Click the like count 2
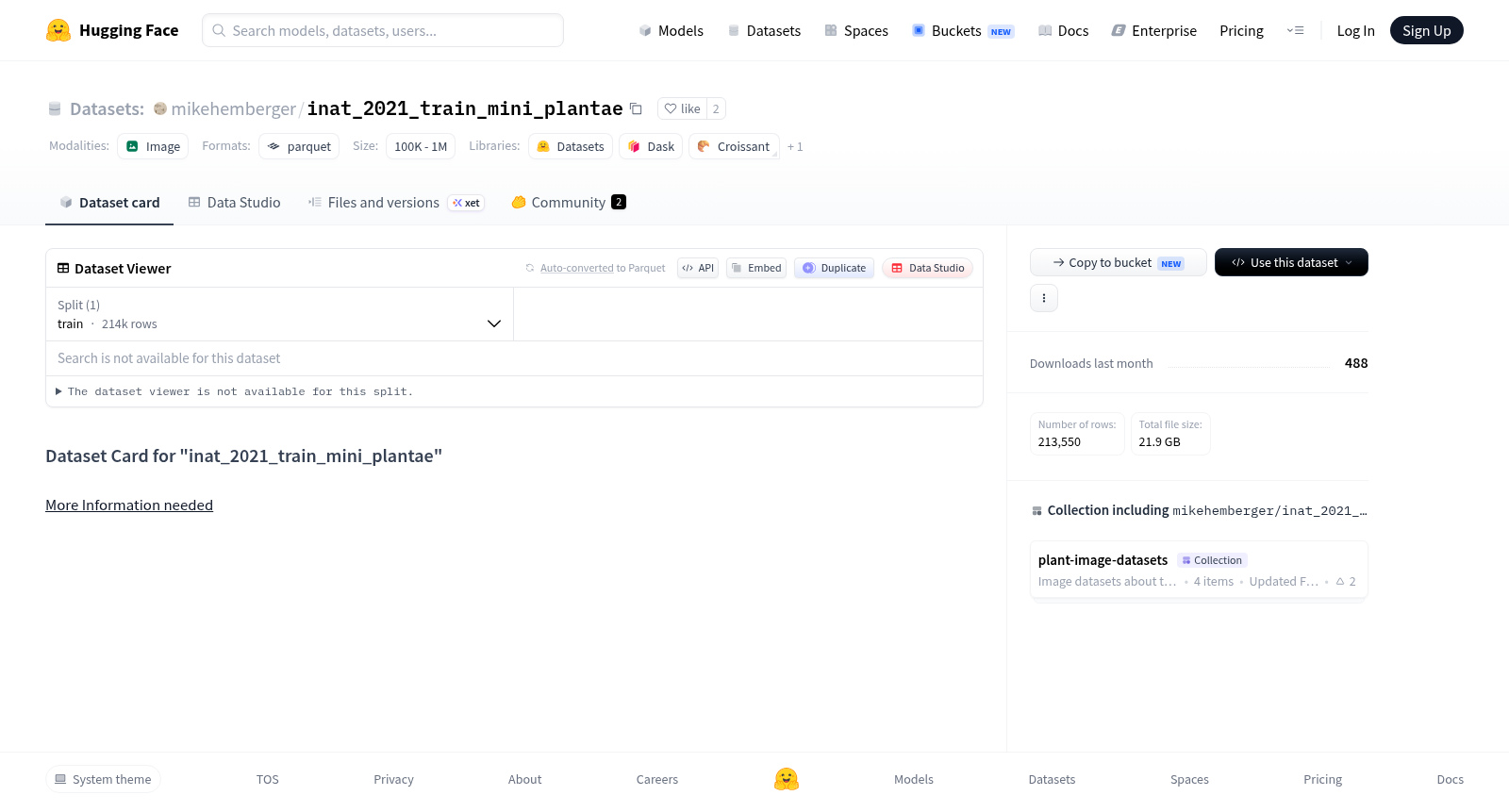 click(x=716, y=108)
